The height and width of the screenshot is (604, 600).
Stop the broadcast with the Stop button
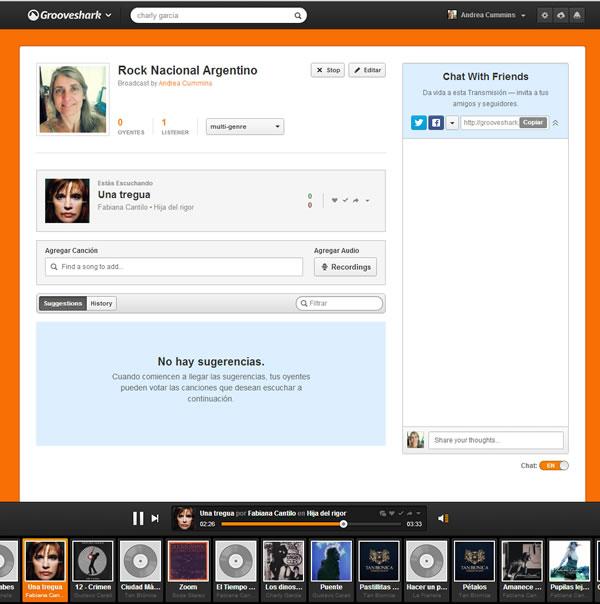pyautogui.click(x=328, y=70)
